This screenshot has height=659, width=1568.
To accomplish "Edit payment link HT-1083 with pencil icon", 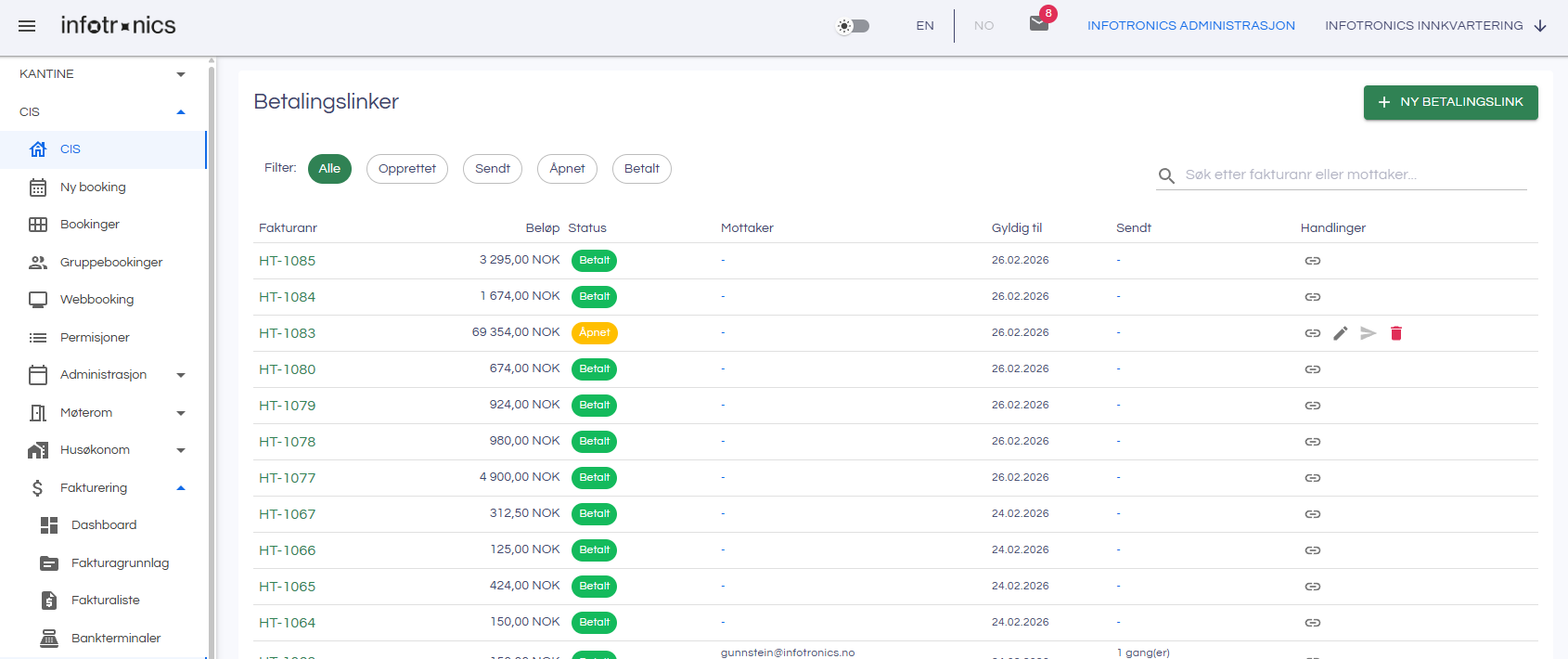I will point(1341,333).
